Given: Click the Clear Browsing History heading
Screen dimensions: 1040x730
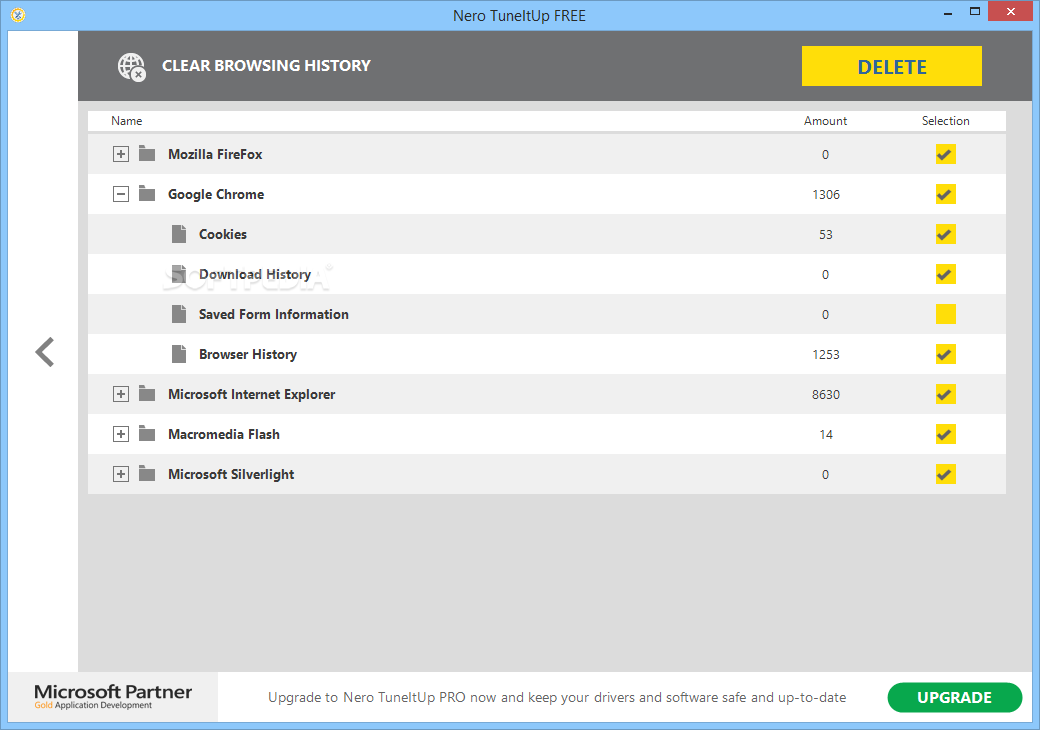Looking at the screenshot, I should [266, 66].
